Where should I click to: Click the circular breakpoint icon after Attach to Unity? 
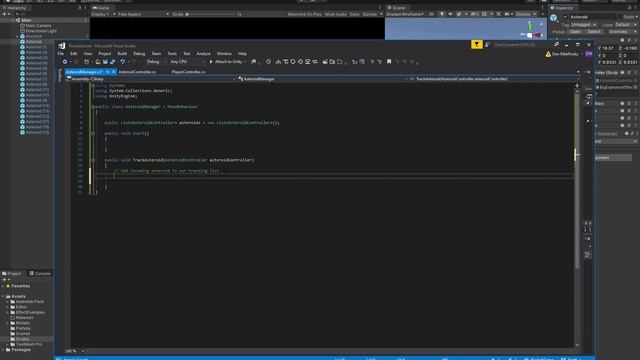268,62
